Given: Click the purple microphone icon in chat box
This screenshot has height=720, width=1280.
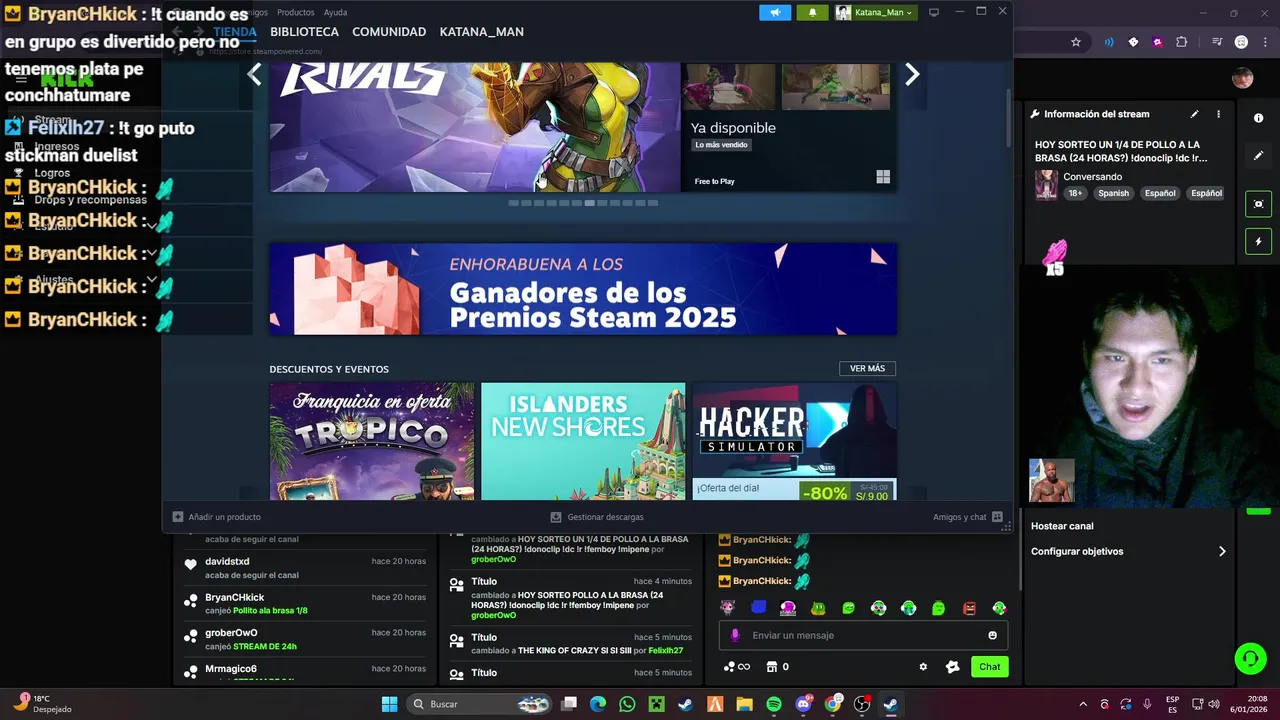Looking at the screenshot, I should 735,635.
